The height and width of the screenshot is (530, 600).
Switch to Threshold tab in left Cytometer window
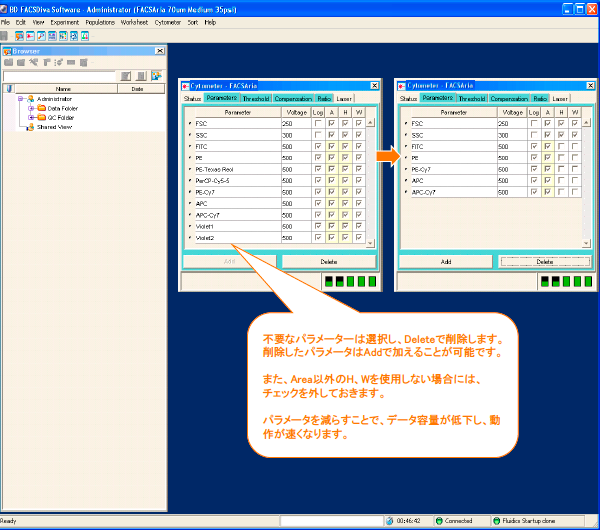pyautogui.click(x=256, y=98)
